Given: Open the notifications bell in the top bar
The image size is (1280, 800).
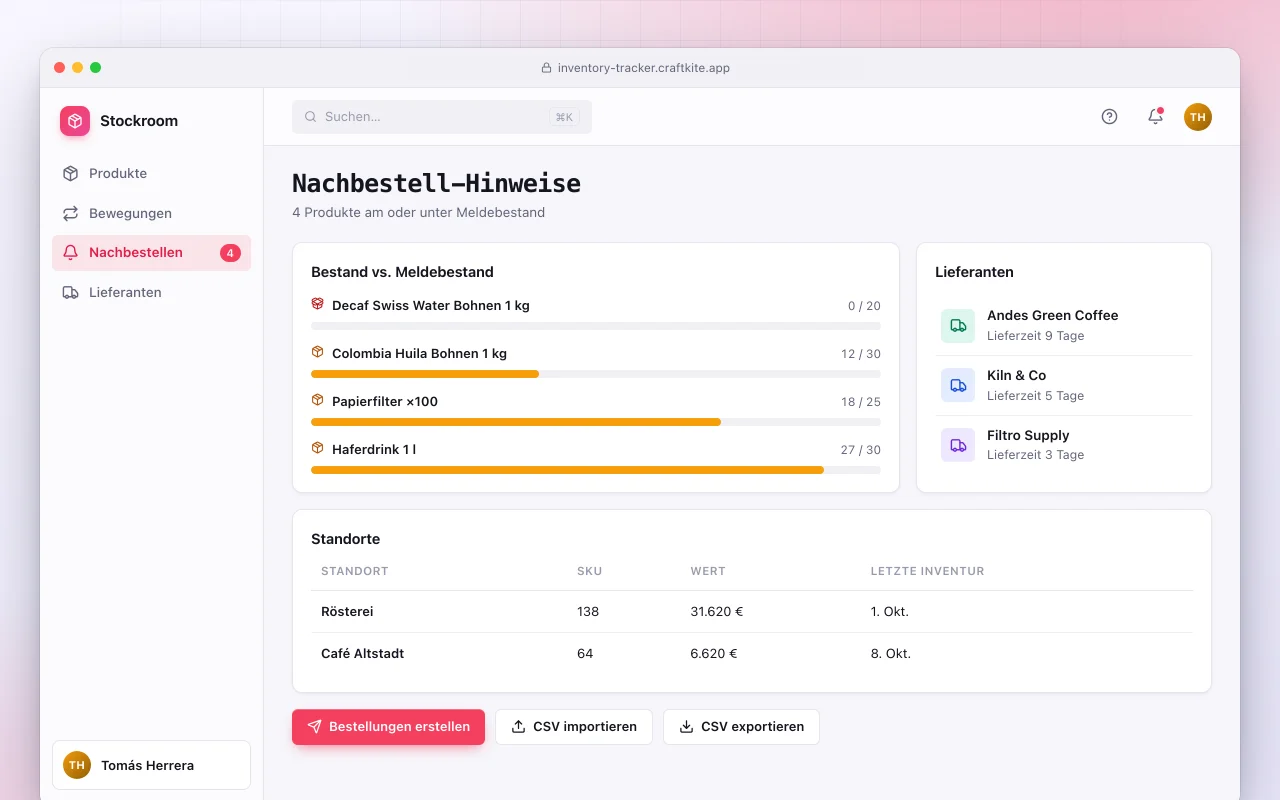Looking at the screenshot, I should coord(1155,117).
